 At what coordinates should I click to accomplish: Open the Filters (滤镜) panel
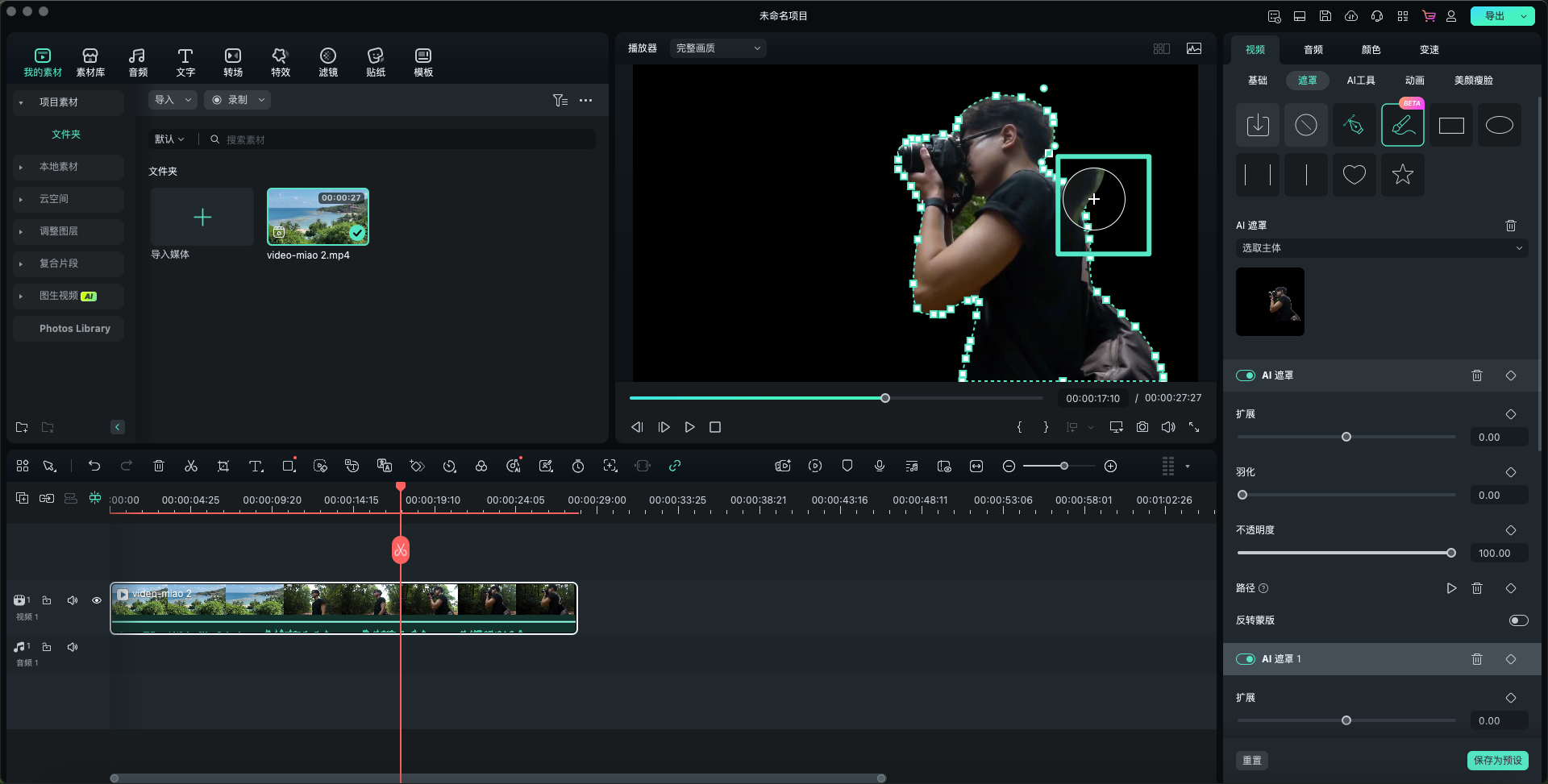[x=328, y=61]
